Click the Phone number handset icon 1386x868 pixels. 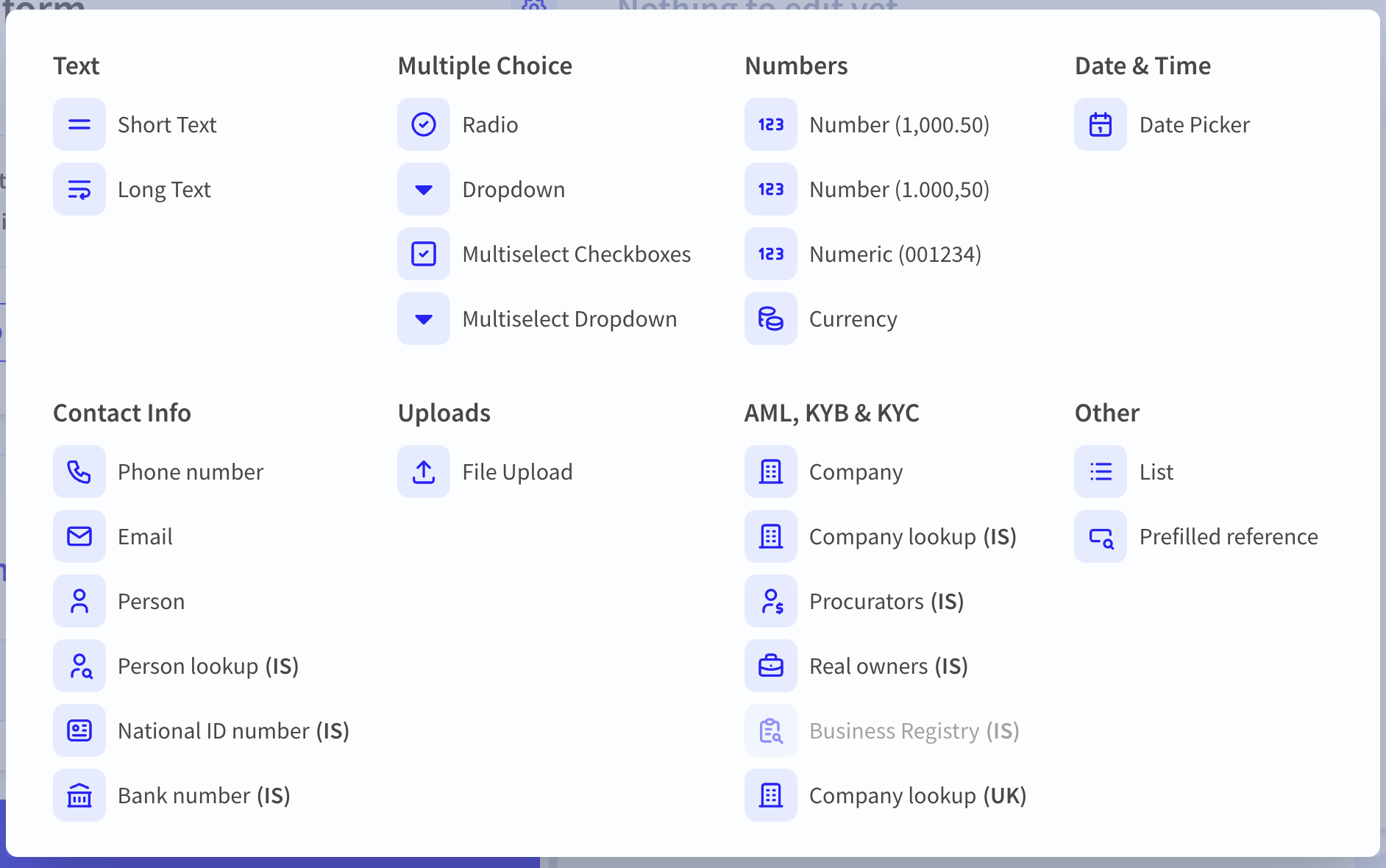[79, 472]
